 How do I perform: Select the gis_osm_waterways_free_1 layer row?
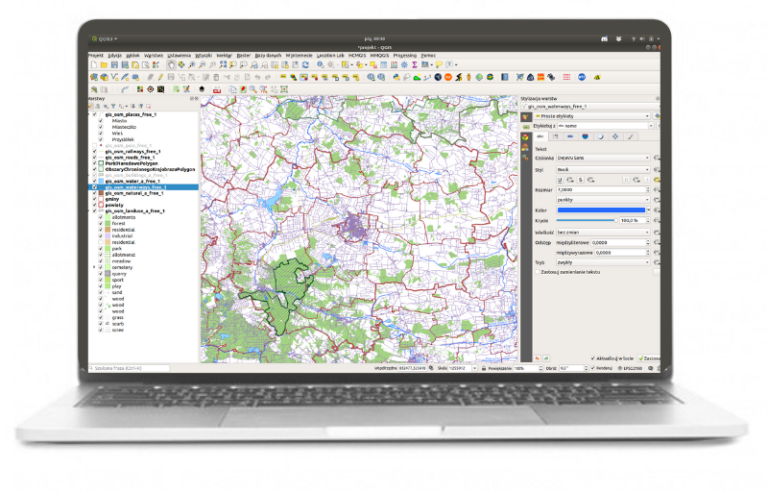tap(144, 187)
